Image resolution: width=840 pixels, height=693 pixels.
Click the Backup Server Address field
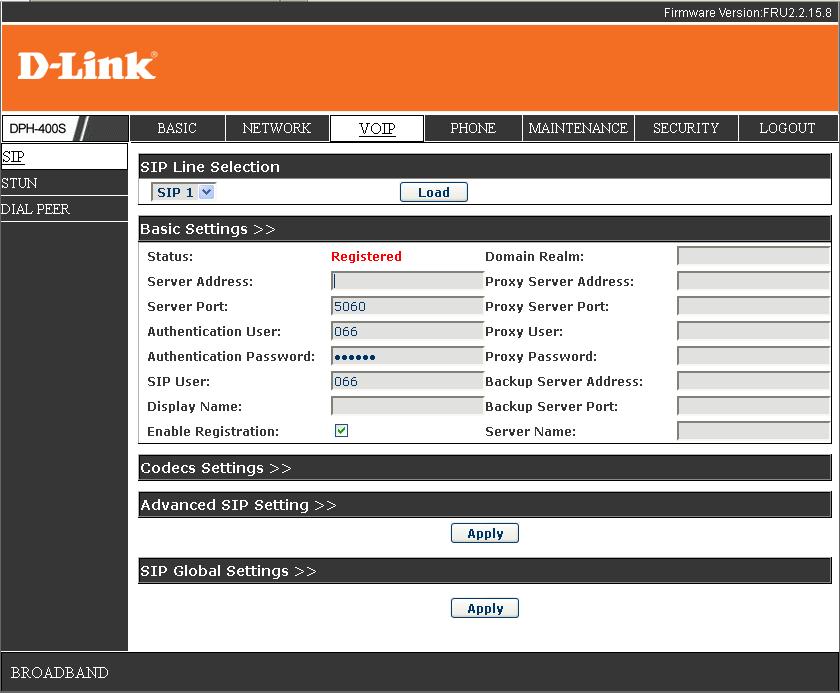(754, 381)
